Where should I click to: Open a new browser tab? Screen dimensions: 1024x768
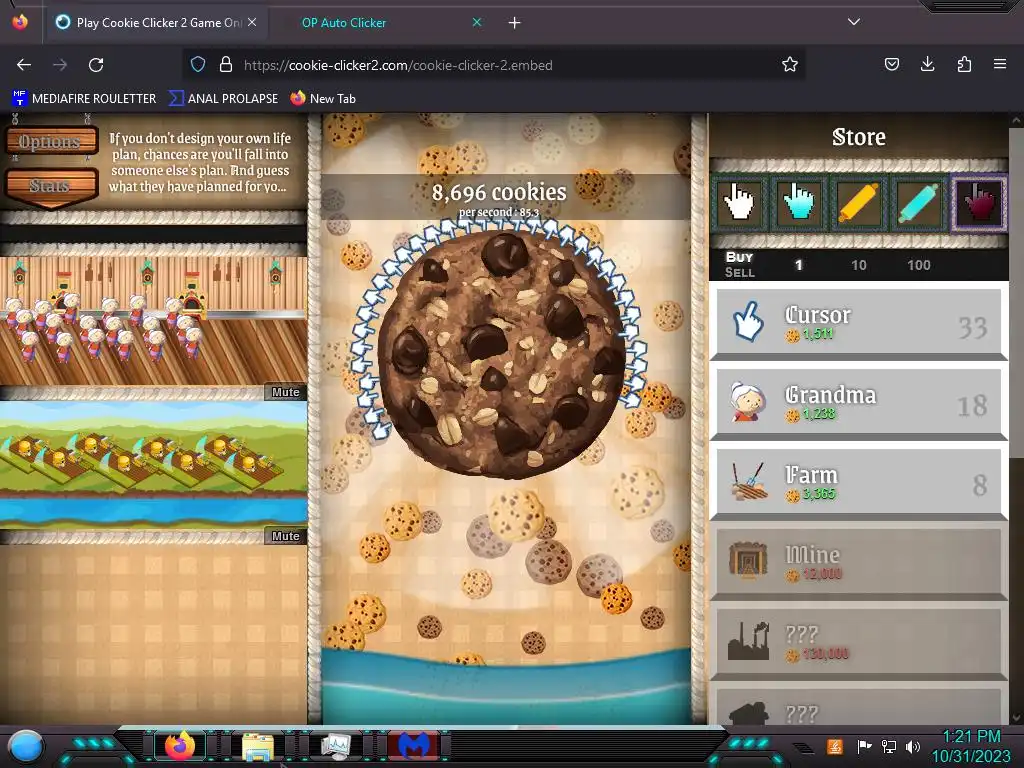(515, 23)
